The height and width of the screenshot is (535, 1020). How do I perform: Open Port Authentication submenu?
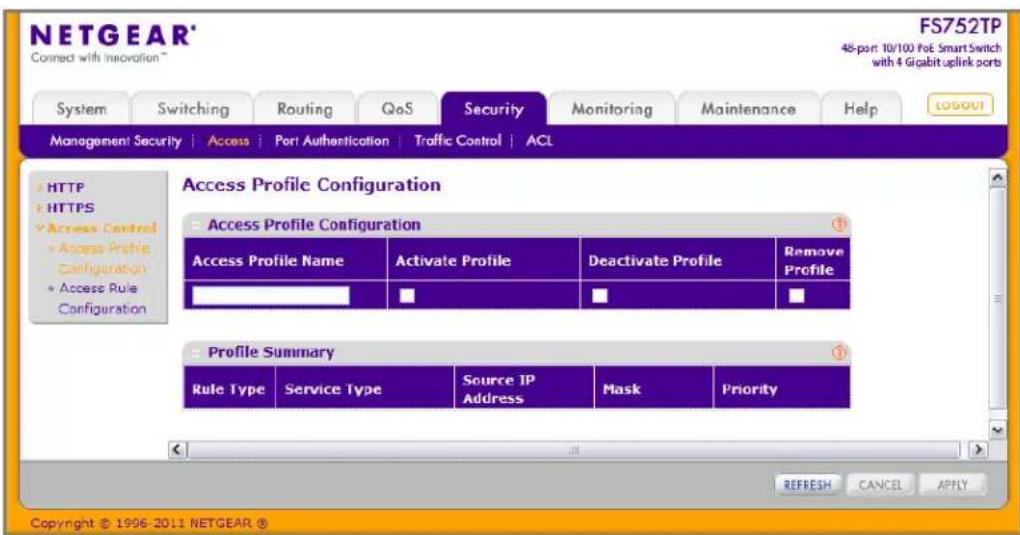pyautogui.click(x=332, y=141)
